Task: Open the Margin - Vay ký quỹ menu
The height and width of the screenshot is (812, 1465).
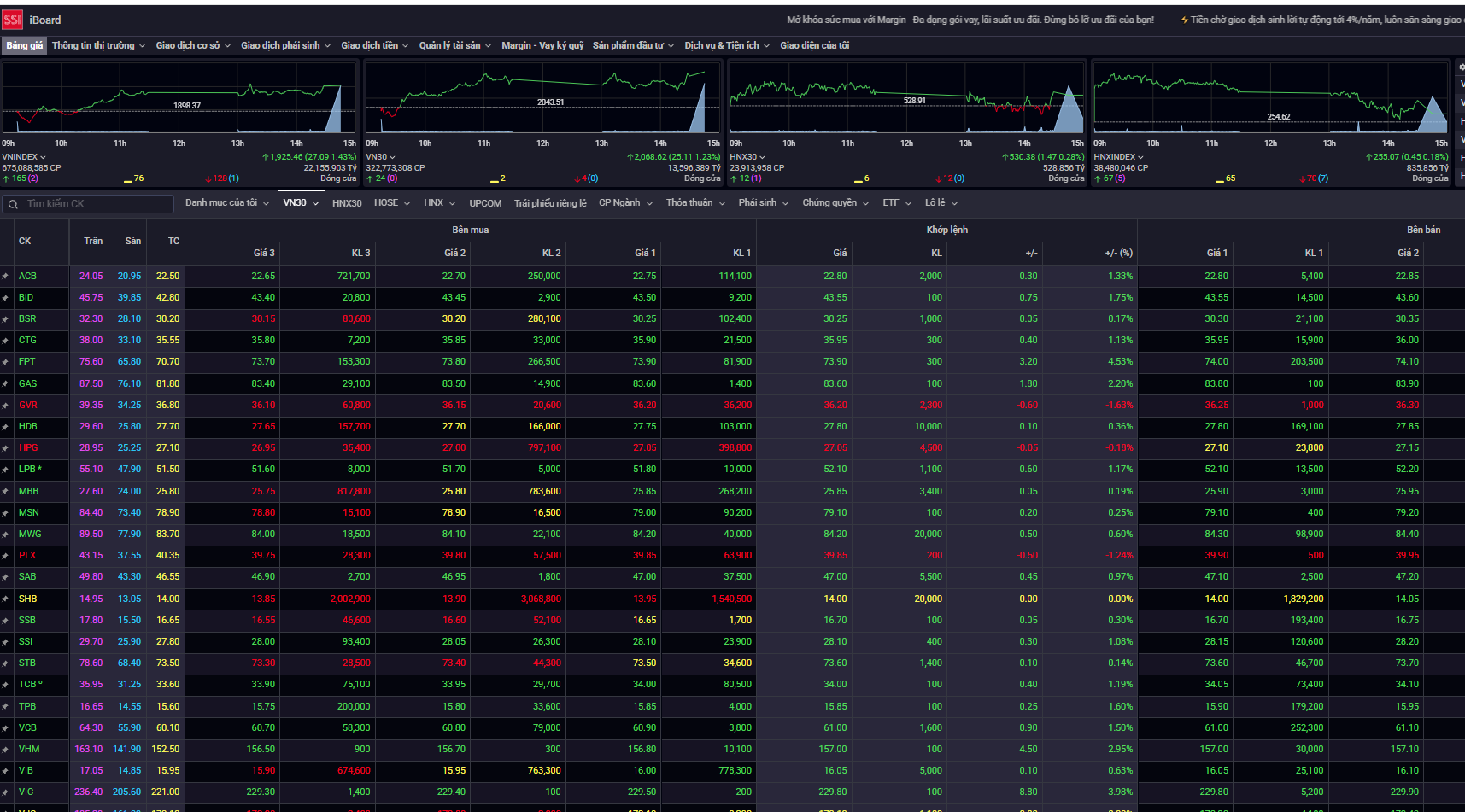Action: [542, 46]
